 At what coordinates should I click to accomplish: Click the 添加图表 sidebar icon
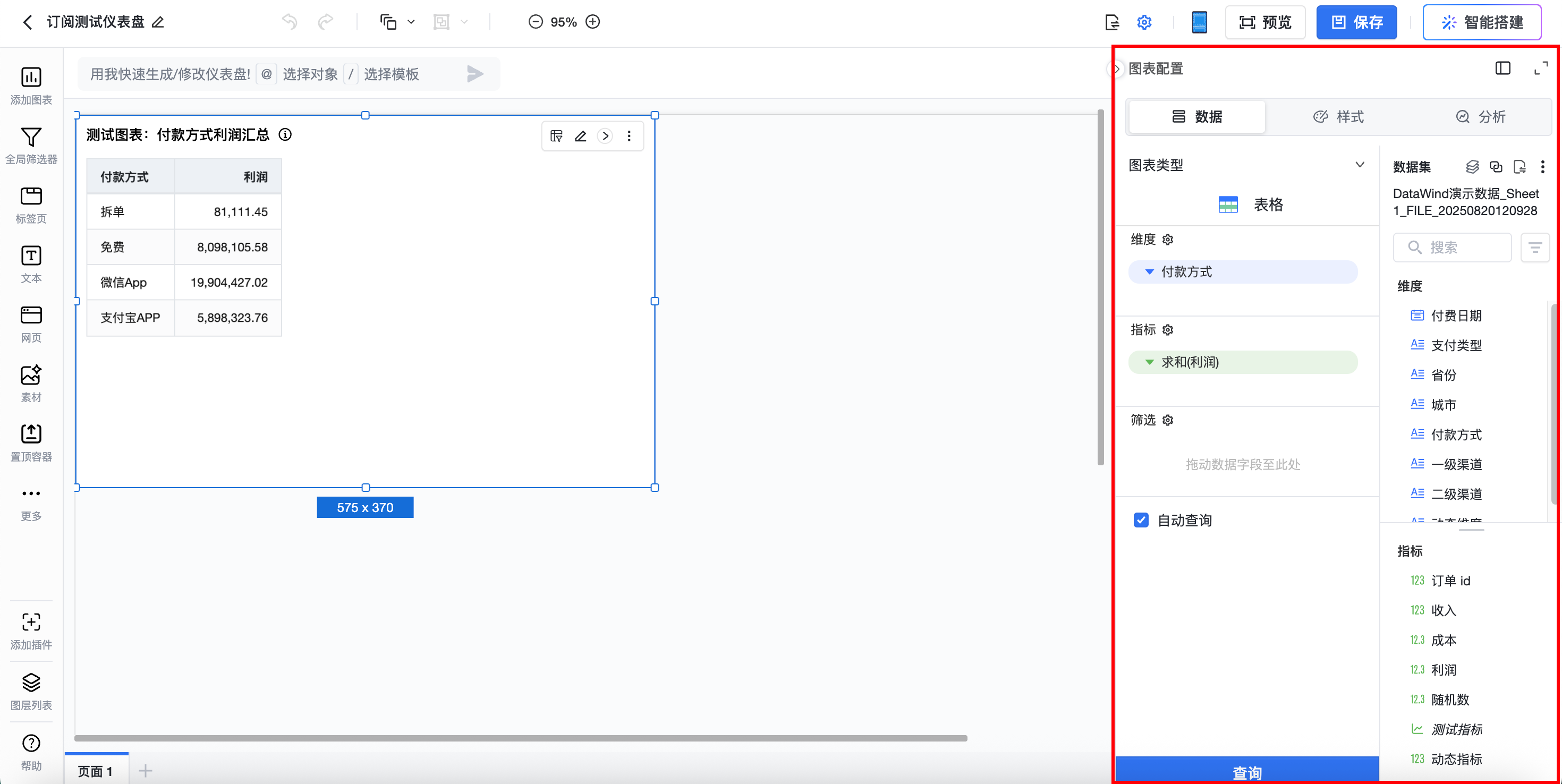pos(31,78)
